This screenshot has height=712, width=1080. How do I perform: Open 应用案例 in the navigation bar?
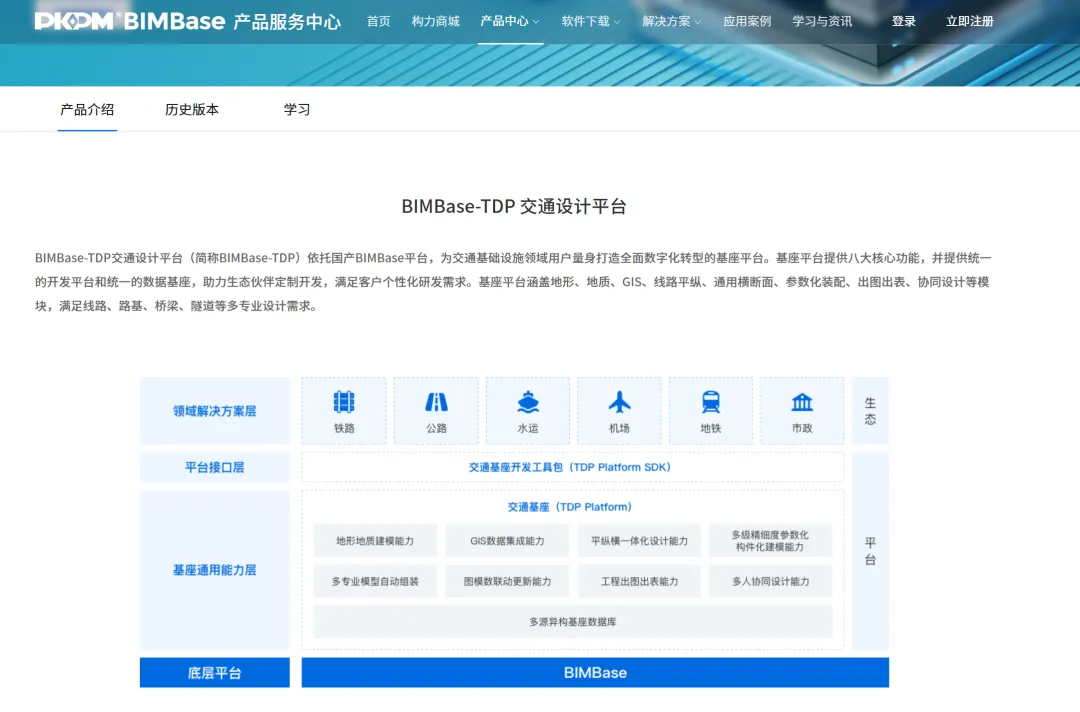[747, 21]
